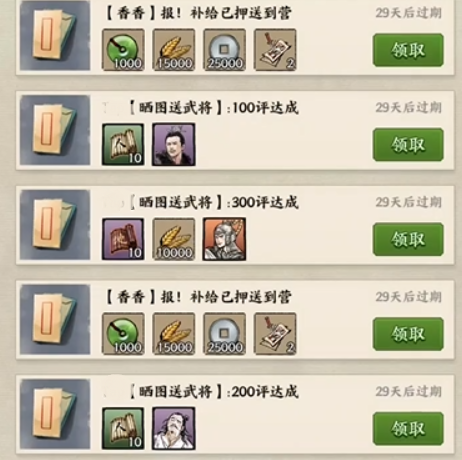The height and width of the screenshot is (460, 462).
Task: Tap the recruit ticket icon in first mail
Action: [275, 50]
